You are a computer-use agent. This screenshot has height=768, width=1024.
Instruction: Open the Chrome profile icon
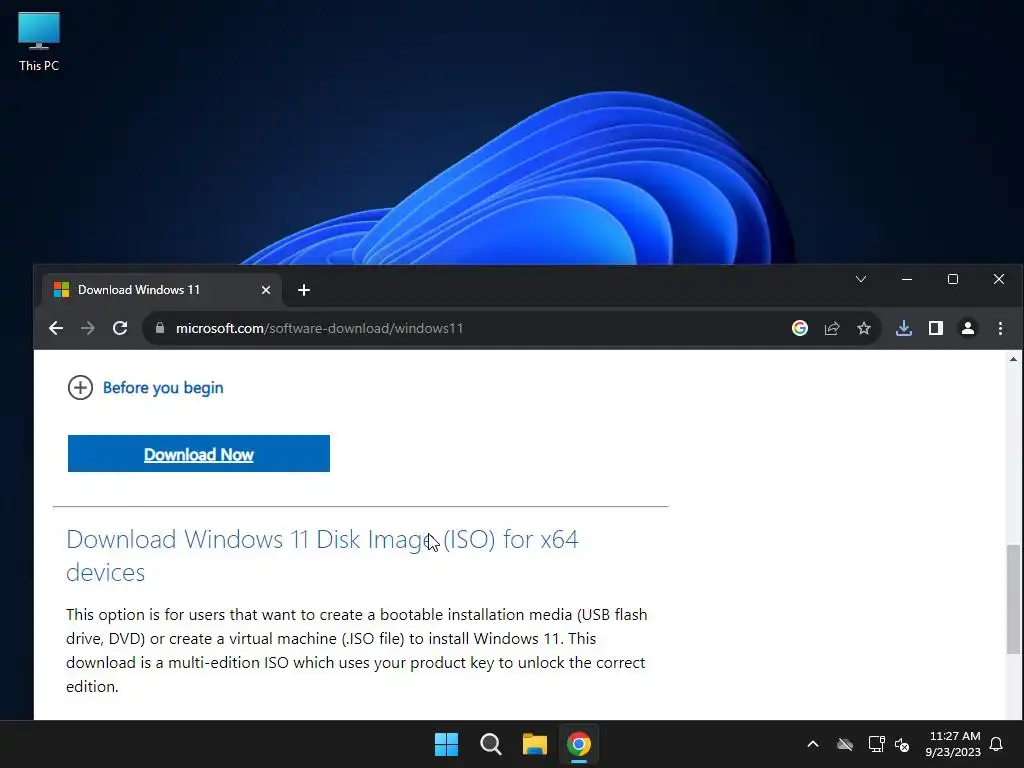coord(968,328)
